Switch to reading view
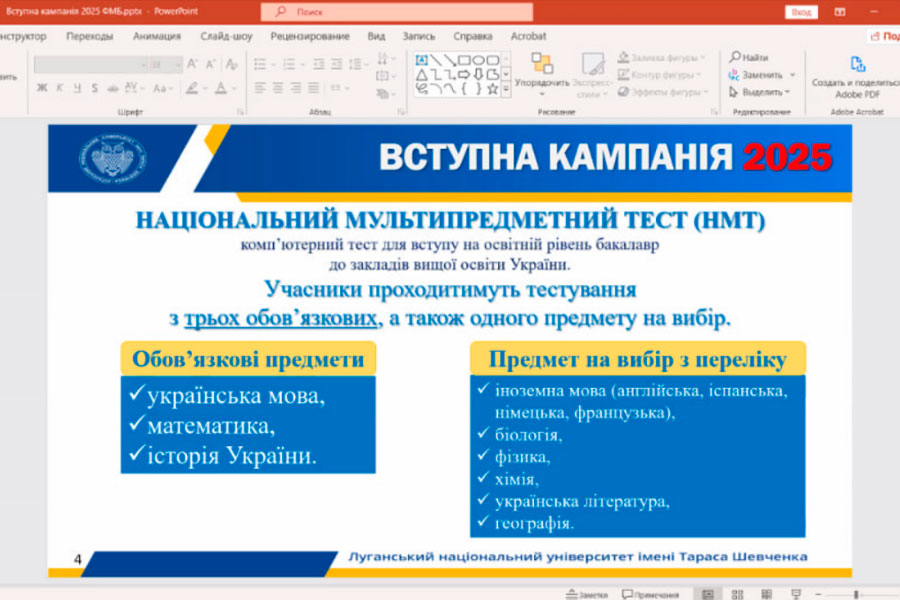 pos(766,594)
